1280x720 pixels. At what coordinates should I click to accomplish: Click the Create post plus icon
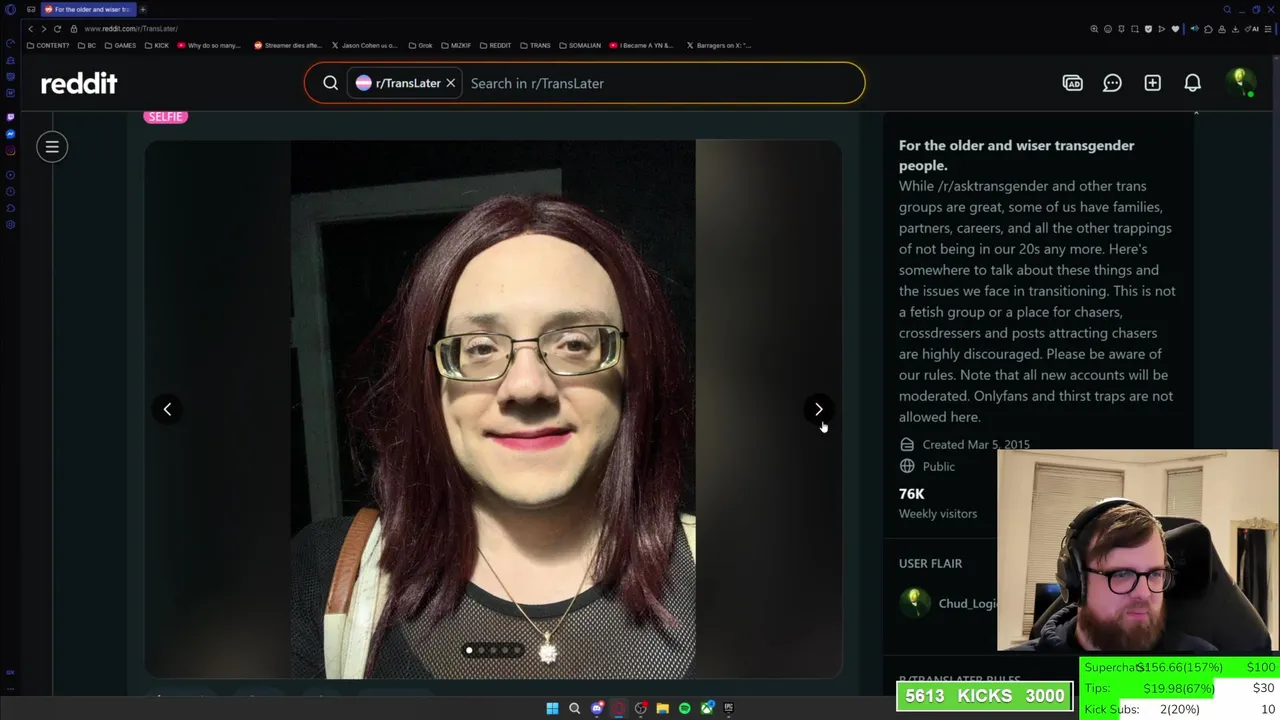1152,83
